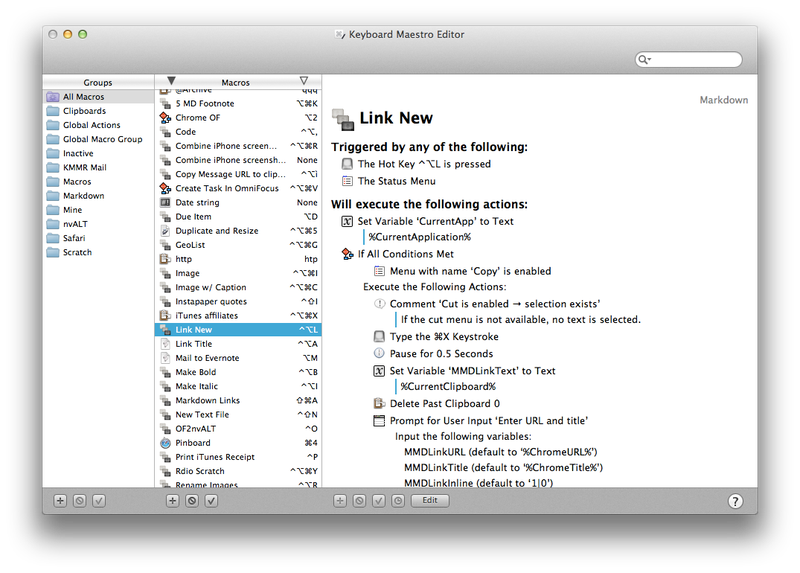Select the Macros group folder

(98, 182)
